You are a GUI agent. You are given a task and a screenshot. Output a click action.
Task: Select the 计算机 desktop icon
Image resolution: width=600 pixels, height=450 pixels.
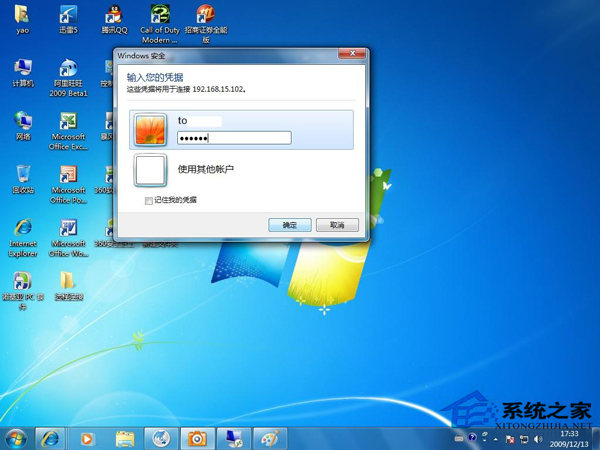(x=23, y=73)
